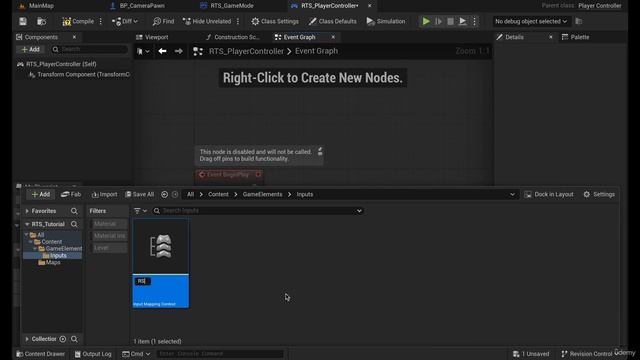Add a new component

31,49
